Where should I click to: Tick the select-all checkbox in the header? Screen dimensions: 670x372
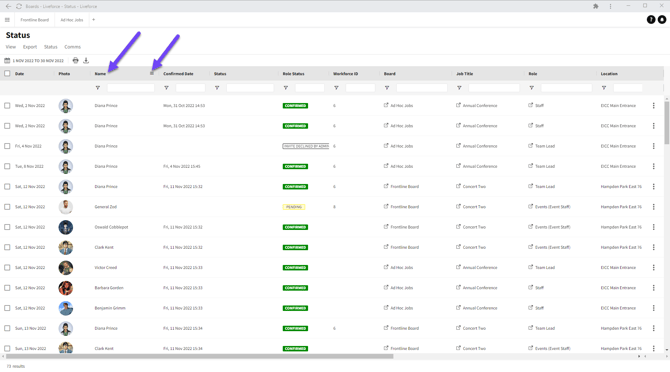pos(7,73)
